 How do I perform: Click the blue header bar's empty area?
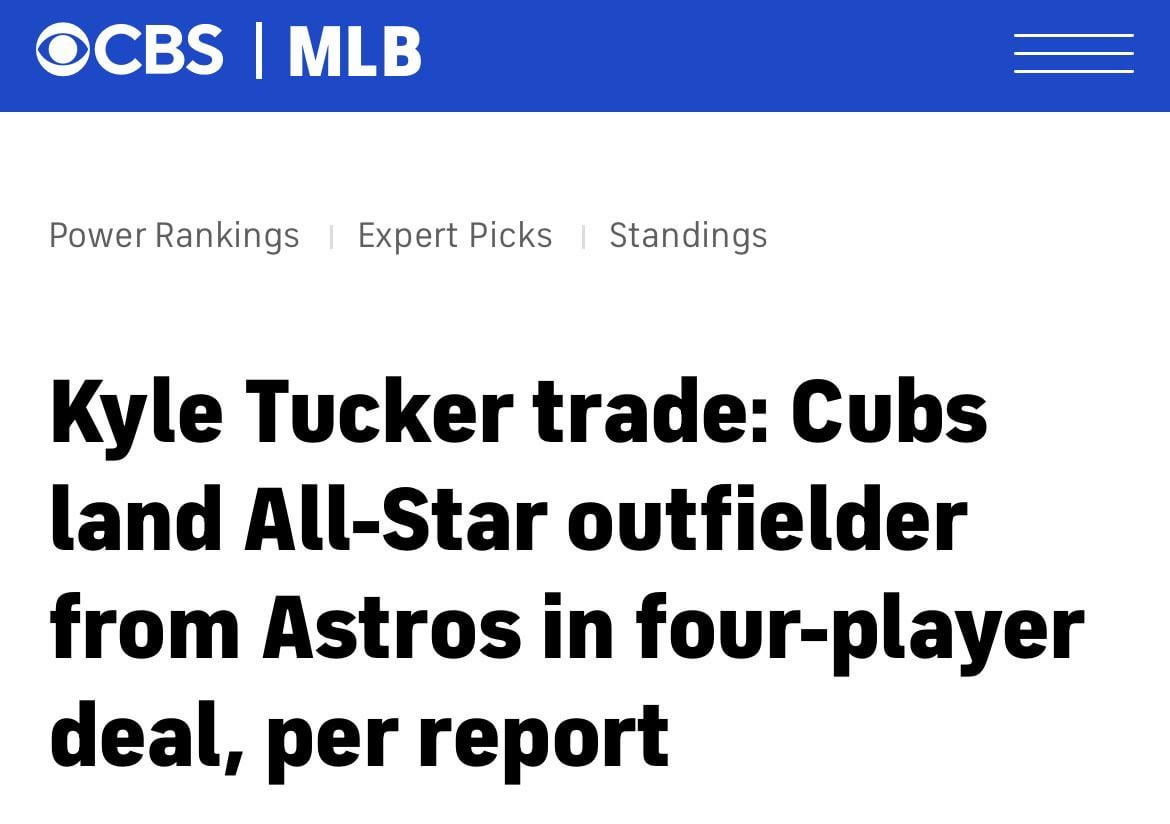(700, 55)
